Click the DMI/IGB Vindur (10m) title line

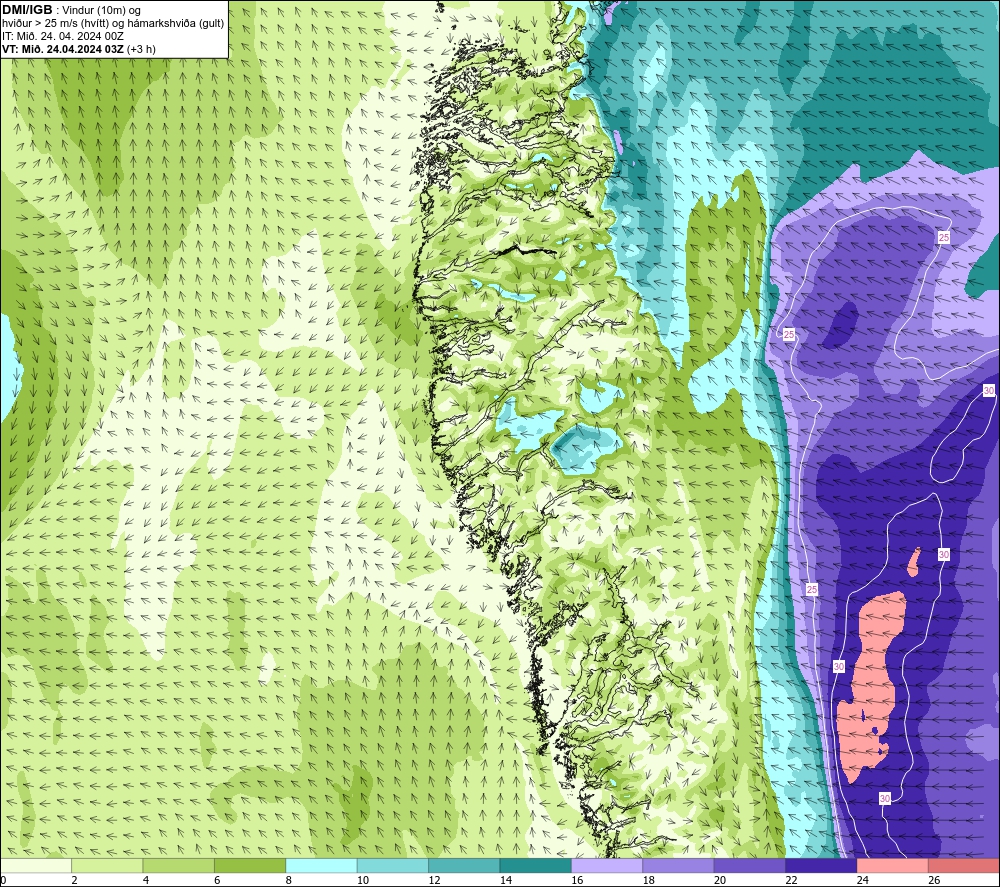tap(71, 10)
